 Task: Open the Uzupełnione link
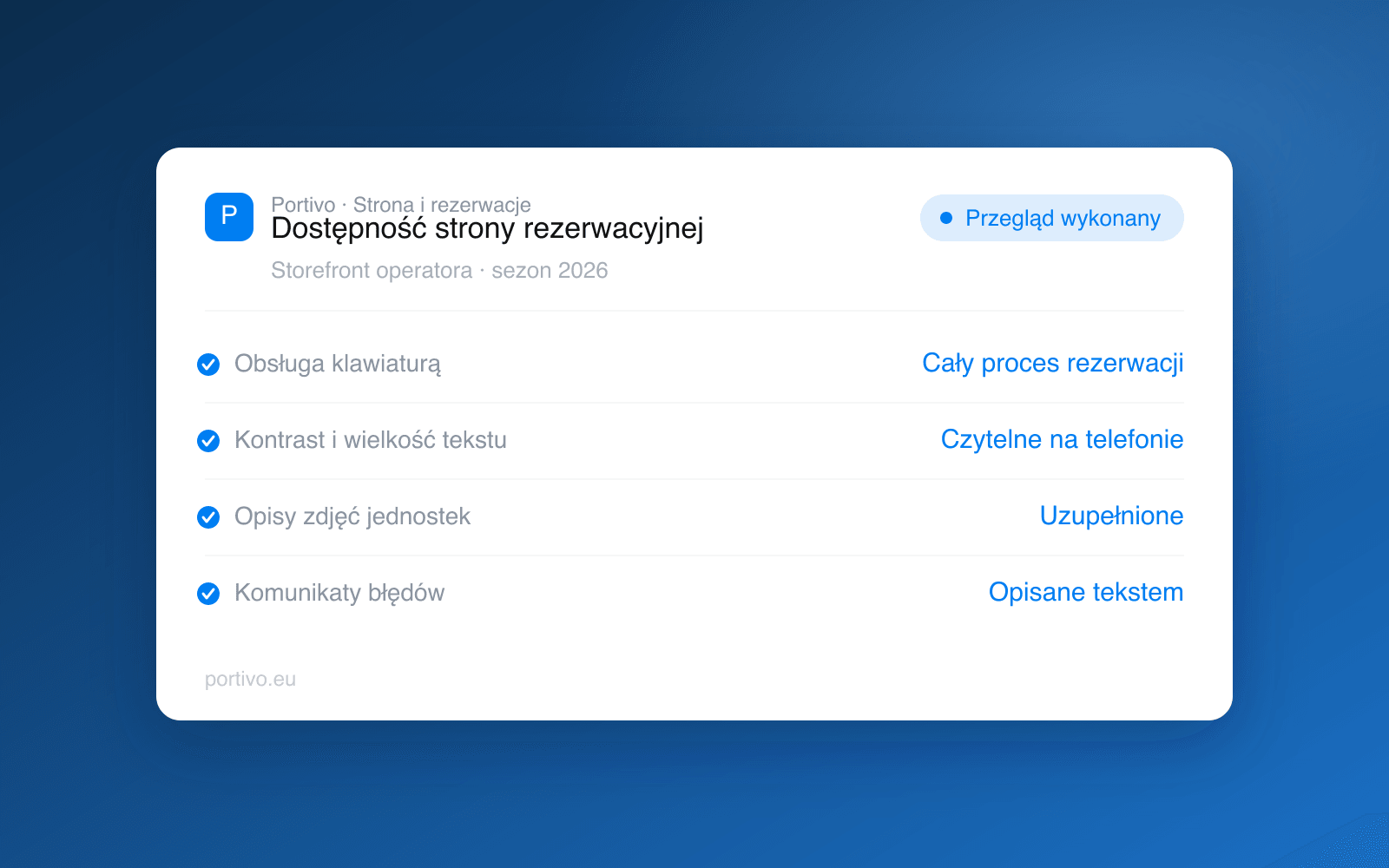1112,516
